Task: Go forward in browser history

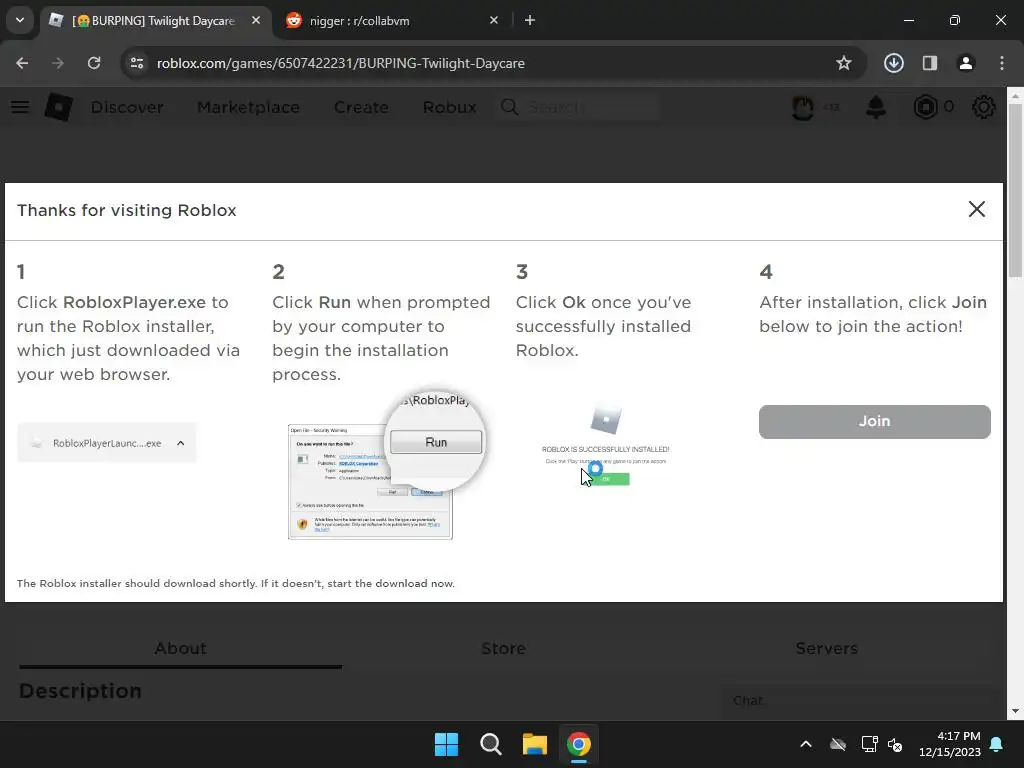Action: pos(58,63)
